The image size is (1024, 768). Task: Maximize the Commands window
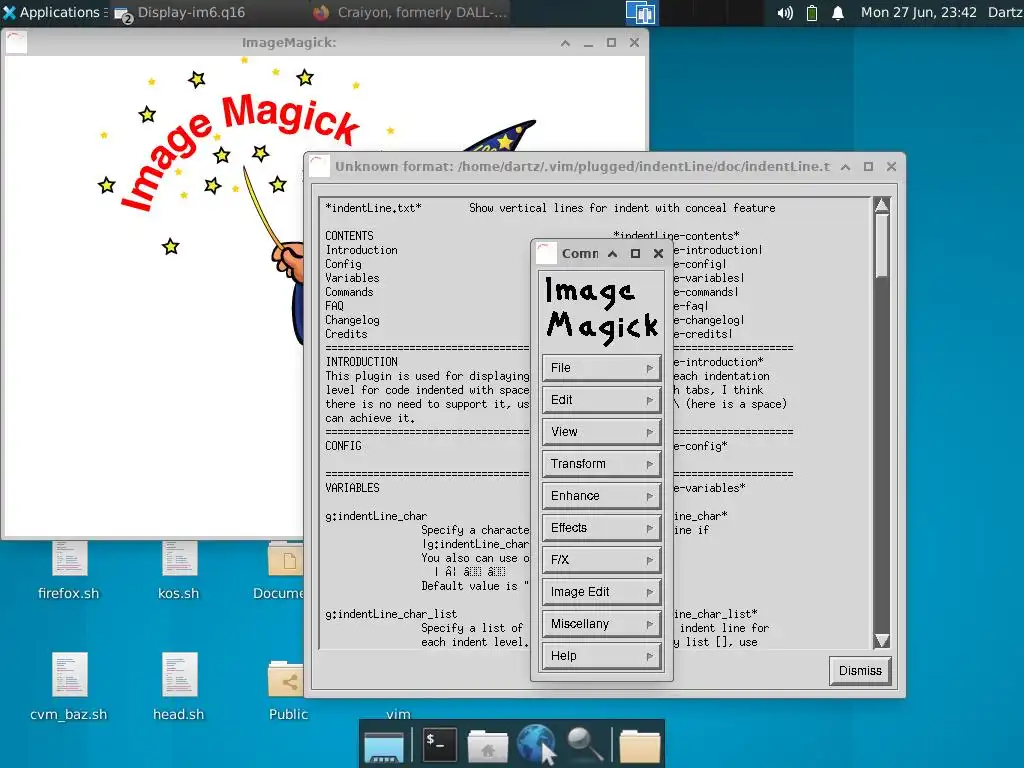635,253
